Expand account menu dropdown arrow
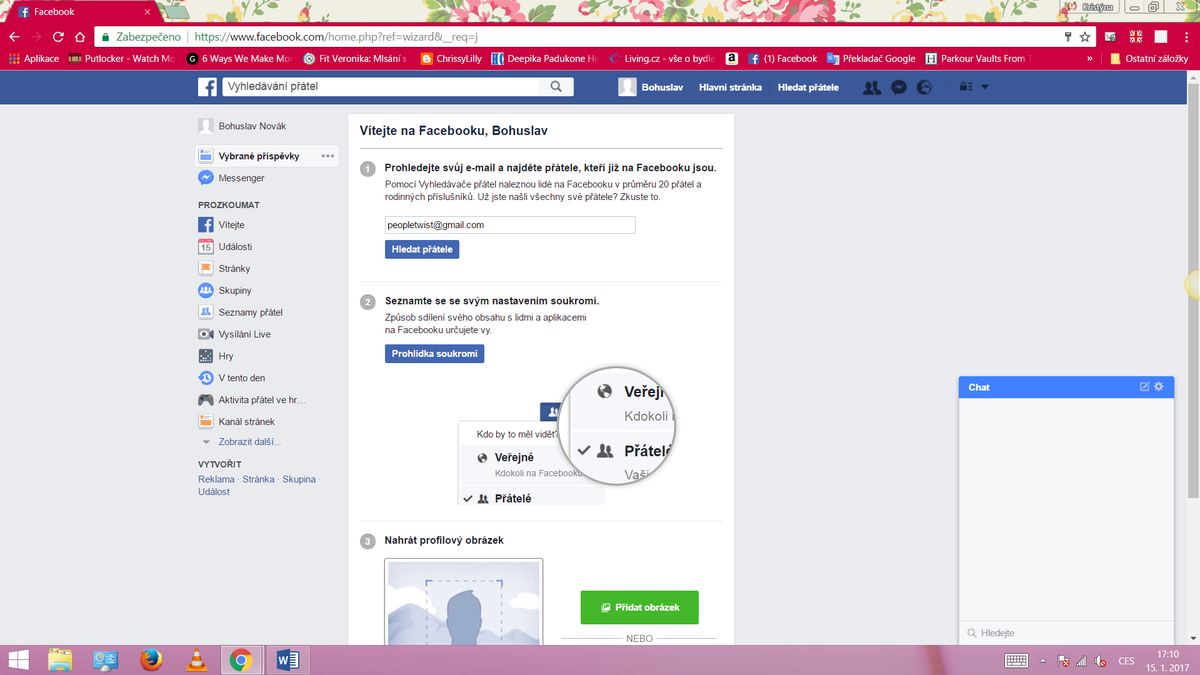The width and height of the screenshot is (1200, 675). pyautogui.click(x=985, y=88)
